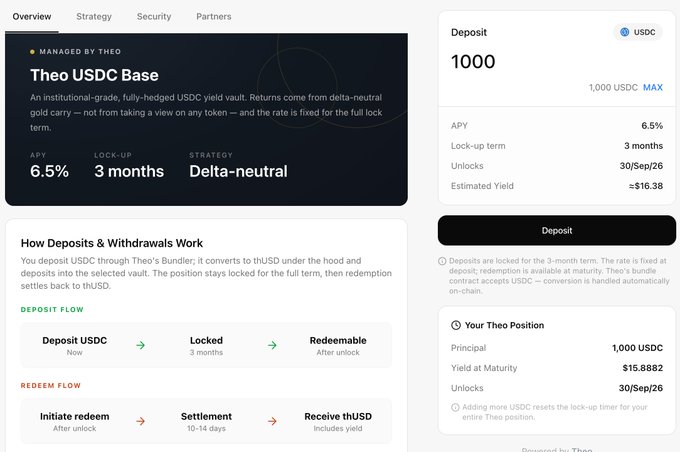Image resolution: width=680 pixels, height=452 pixels.
Task: Click the USDC token selector badge
Action: (x=638, y=32)
